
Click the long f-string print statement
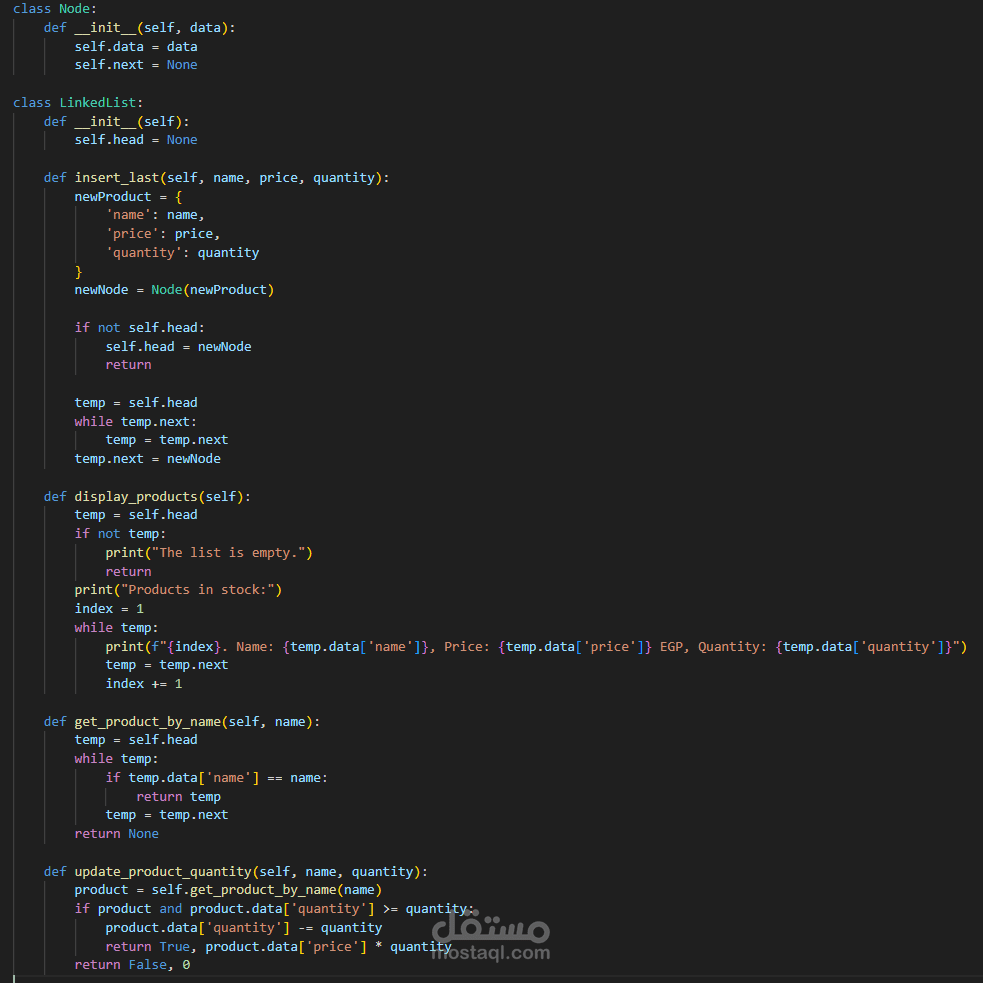536,646
